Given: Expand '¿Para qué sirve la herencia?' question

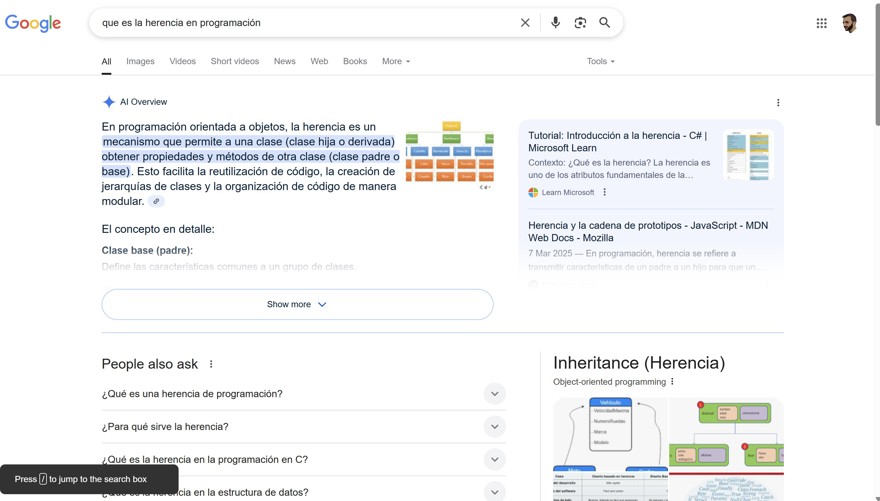Looking at the screenshot, I should point(494,427).
